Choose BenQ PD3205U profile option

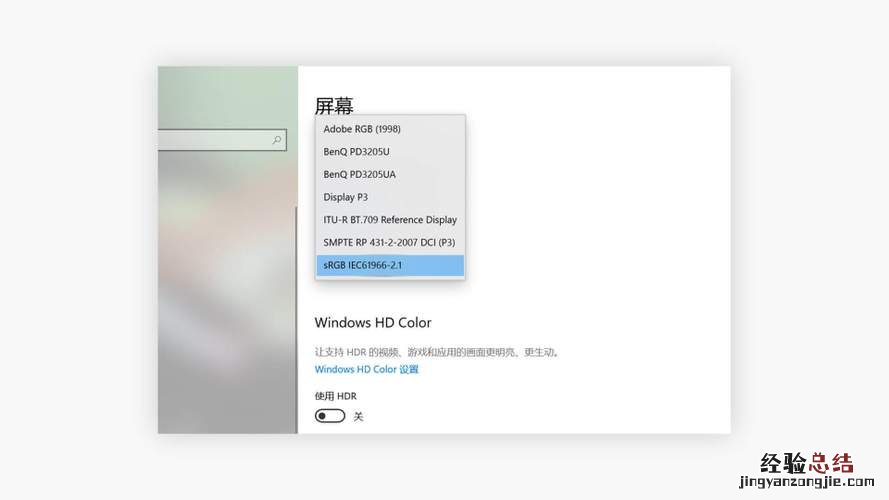(390, 152)
